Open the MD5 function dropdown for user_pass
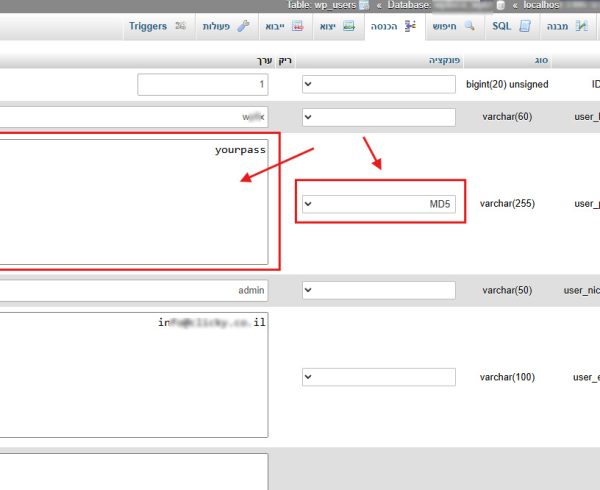The width and height of the screenshot is (600, 490). coord(378,204)
